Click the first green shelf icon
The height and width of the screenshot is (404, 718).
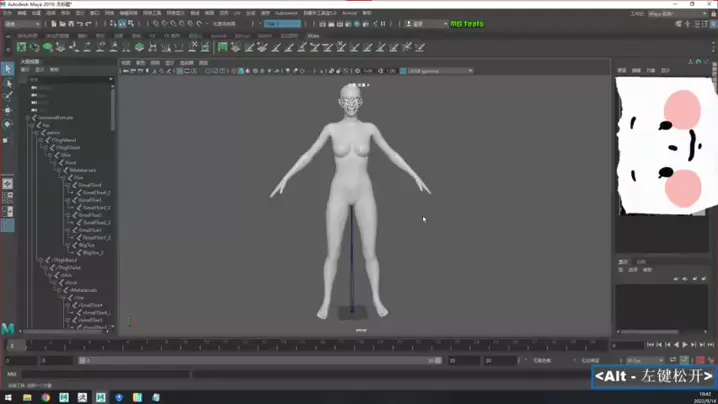tap(21, 47)
